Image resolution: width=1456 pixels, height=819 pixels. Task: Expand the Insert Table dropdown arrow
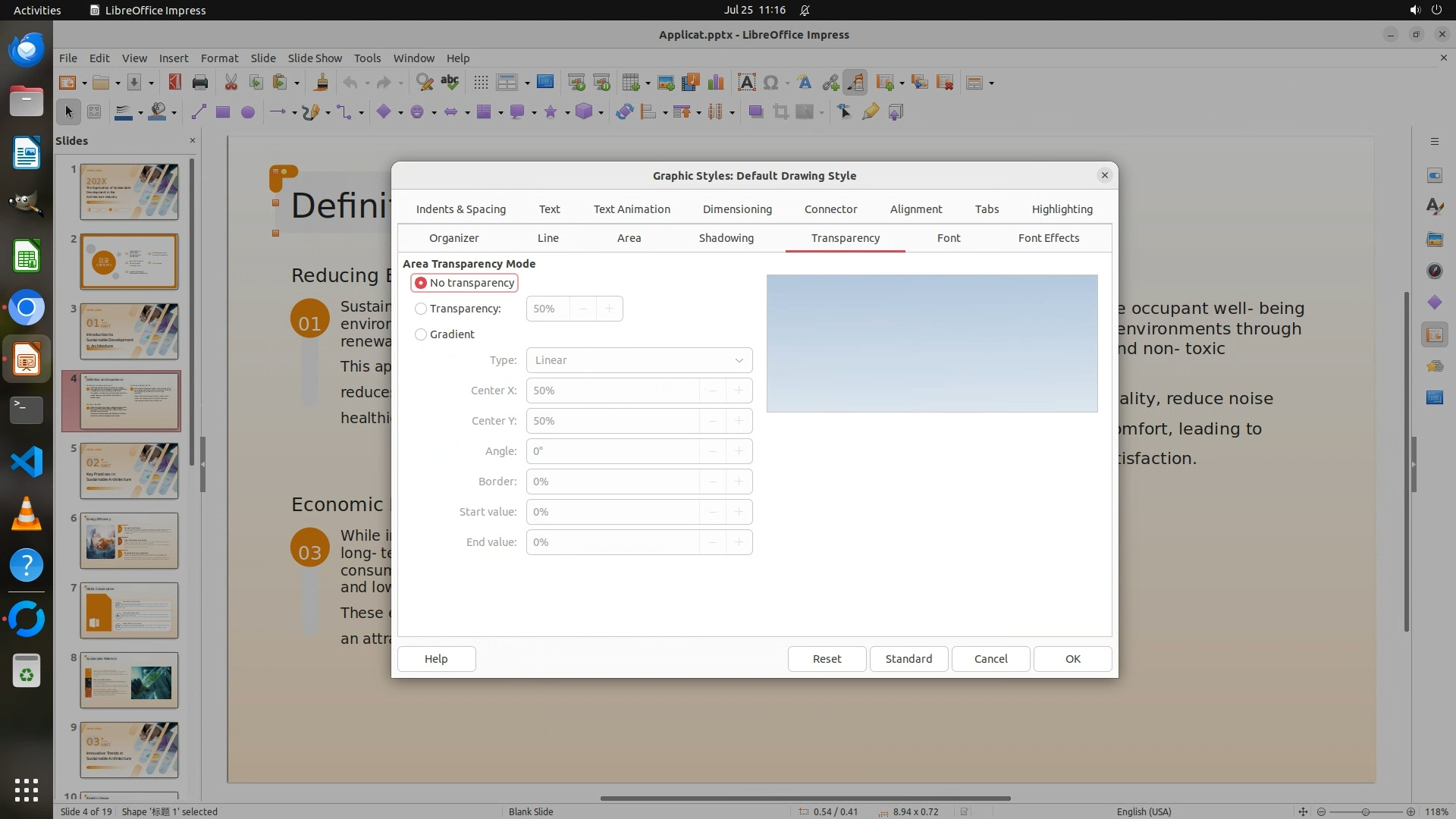(x=648, y=83)
